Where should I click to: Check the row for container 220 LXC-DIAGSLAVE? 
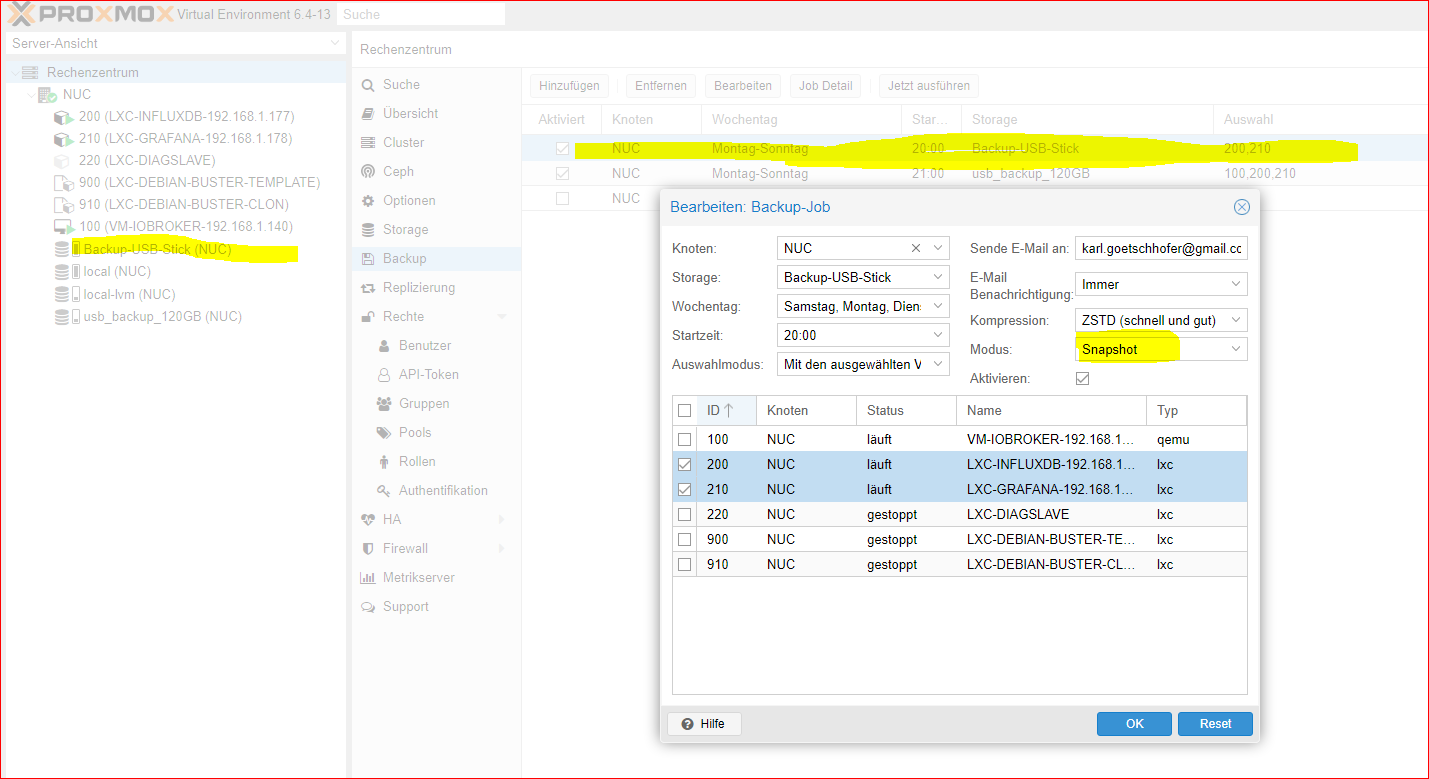pyautogui.click(x=684, y=514)
